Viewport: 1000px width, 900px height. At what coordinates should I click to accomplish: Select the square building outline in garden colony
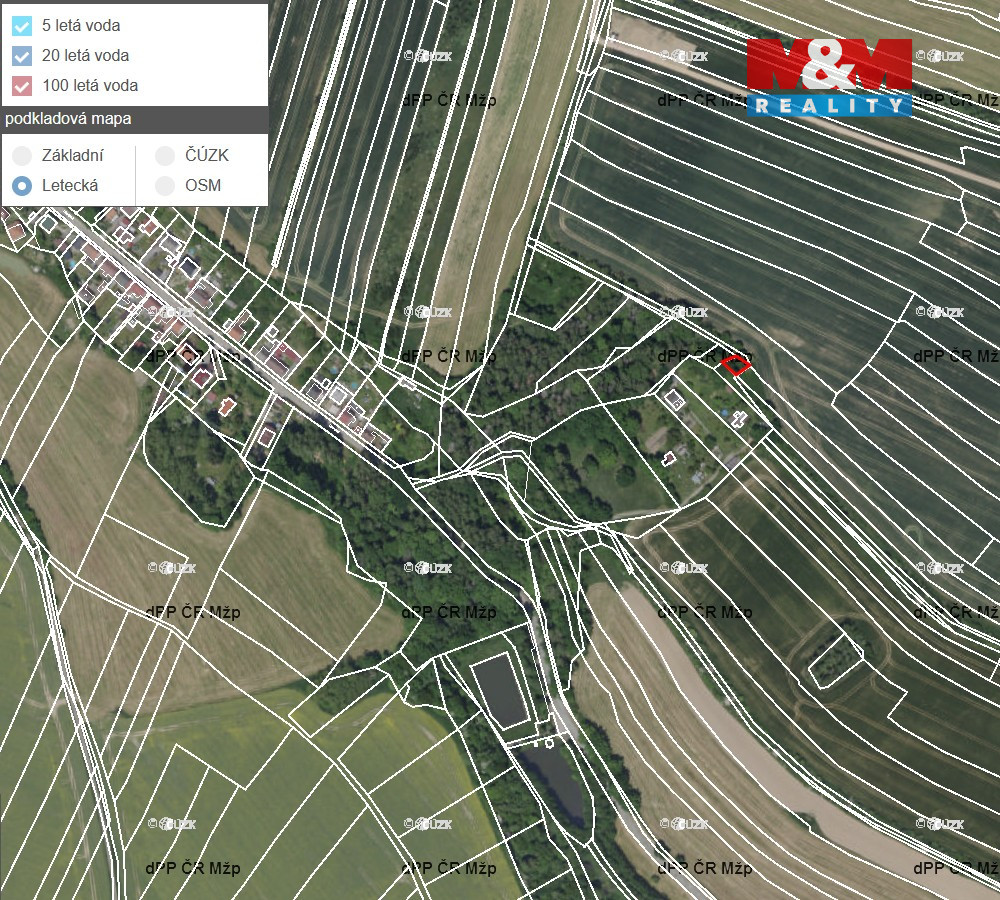pos(675,400)
